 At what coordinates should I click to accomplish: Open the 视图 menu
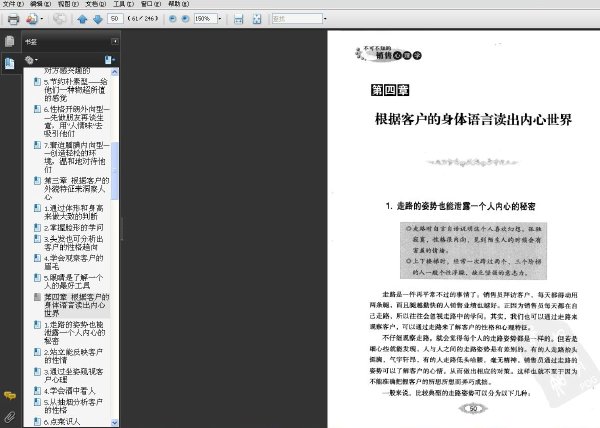point(68,4)
